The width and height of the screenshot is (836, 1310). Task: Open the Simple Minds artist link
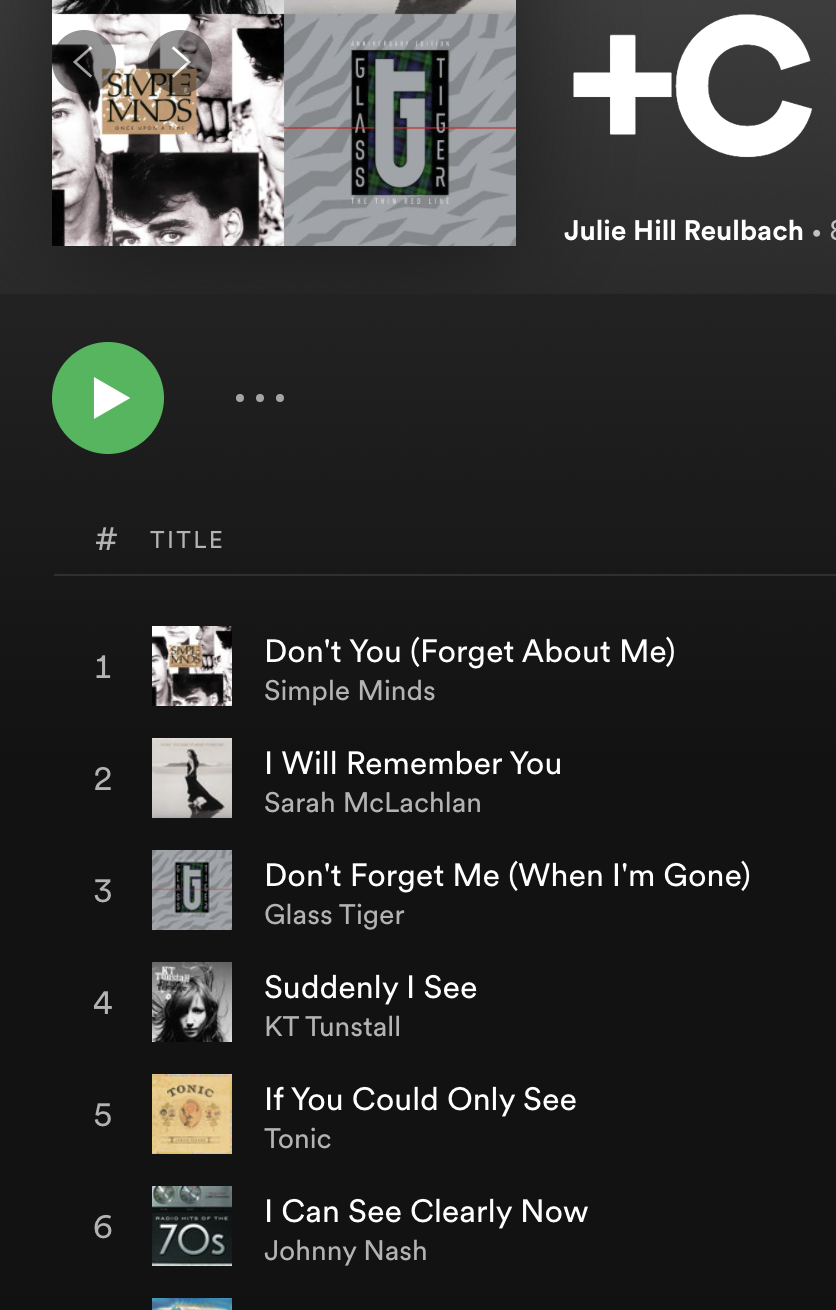pyautogui.click(x=349, y=691)
